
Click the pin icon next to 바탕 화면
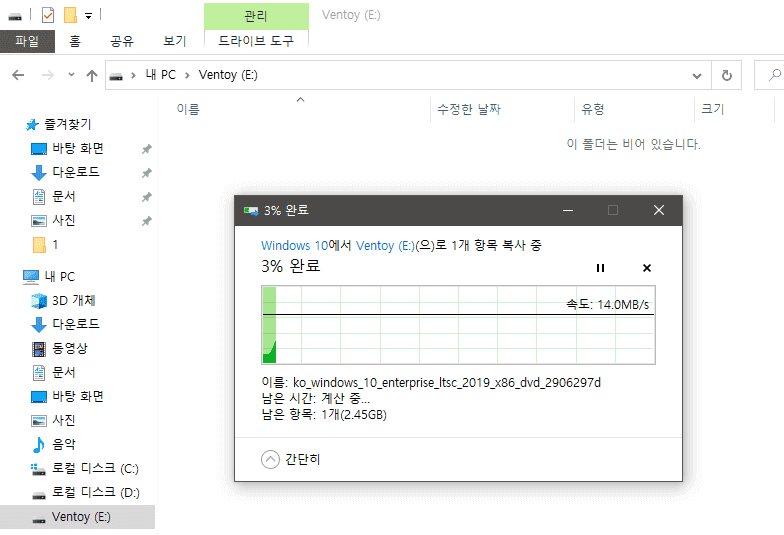tap(146, 149)
